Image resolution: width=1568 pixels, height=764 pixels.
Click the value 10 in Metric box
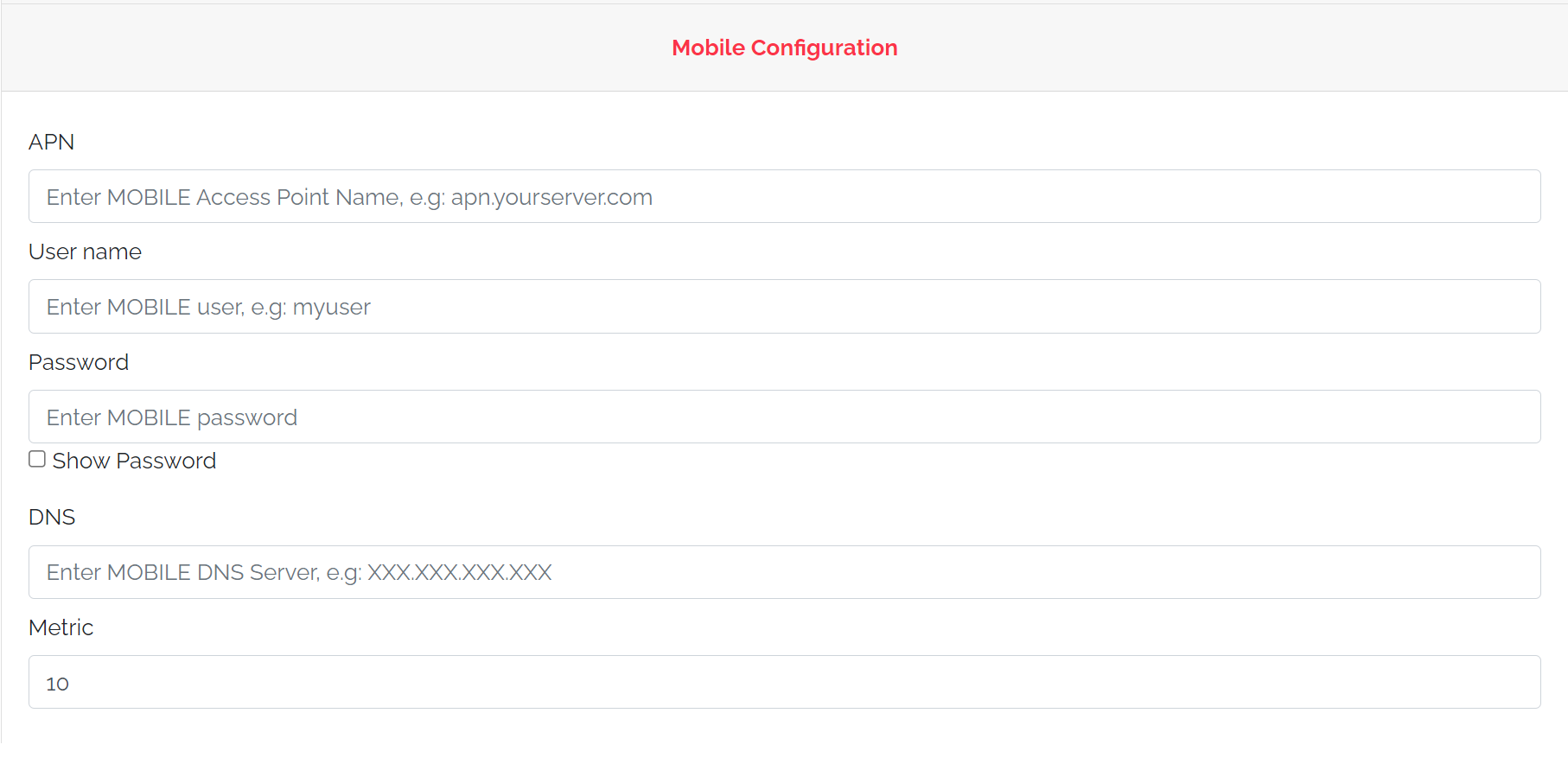click(x=58, y=682)
